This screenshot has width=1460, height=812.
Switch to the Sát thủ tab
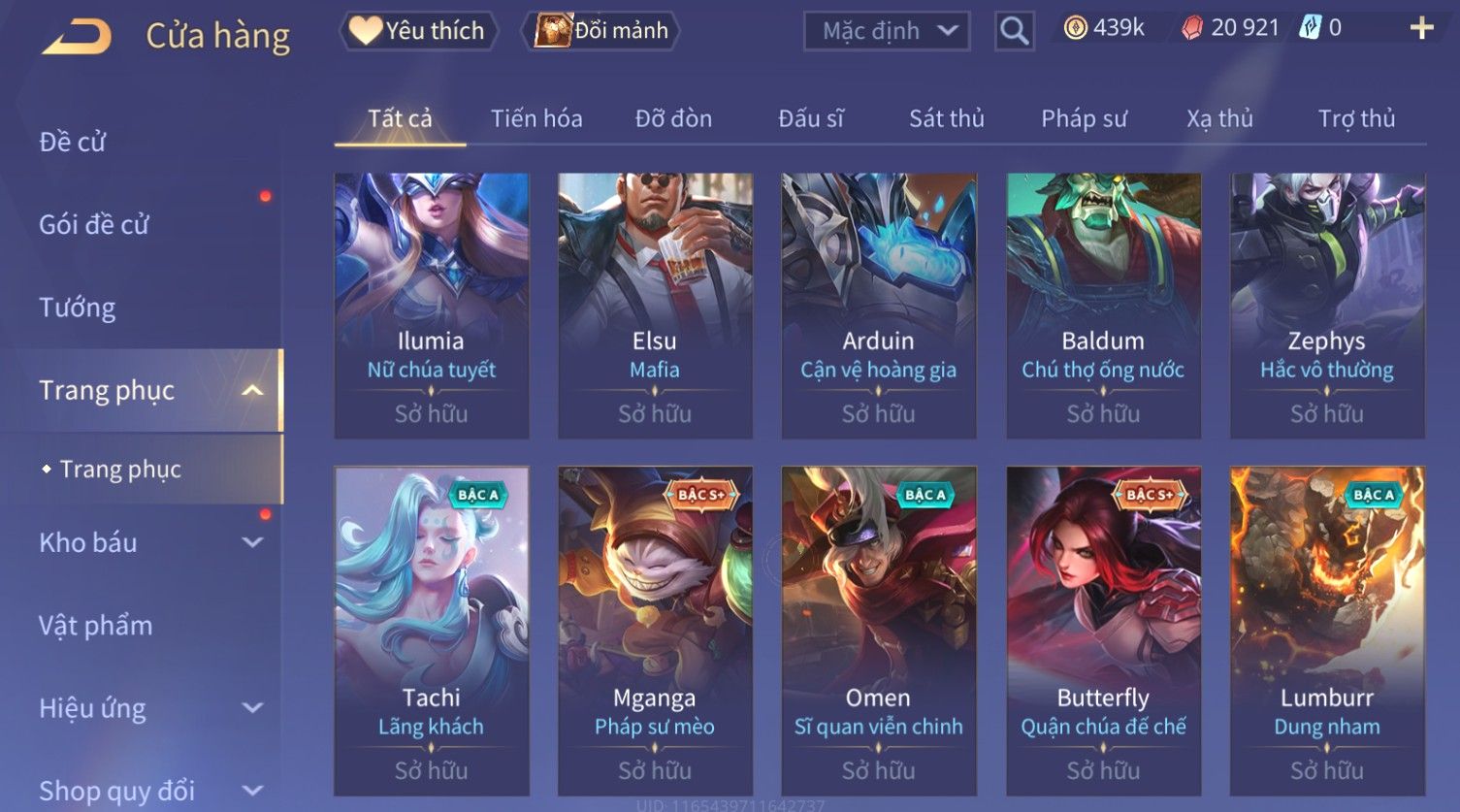[946, 118]
